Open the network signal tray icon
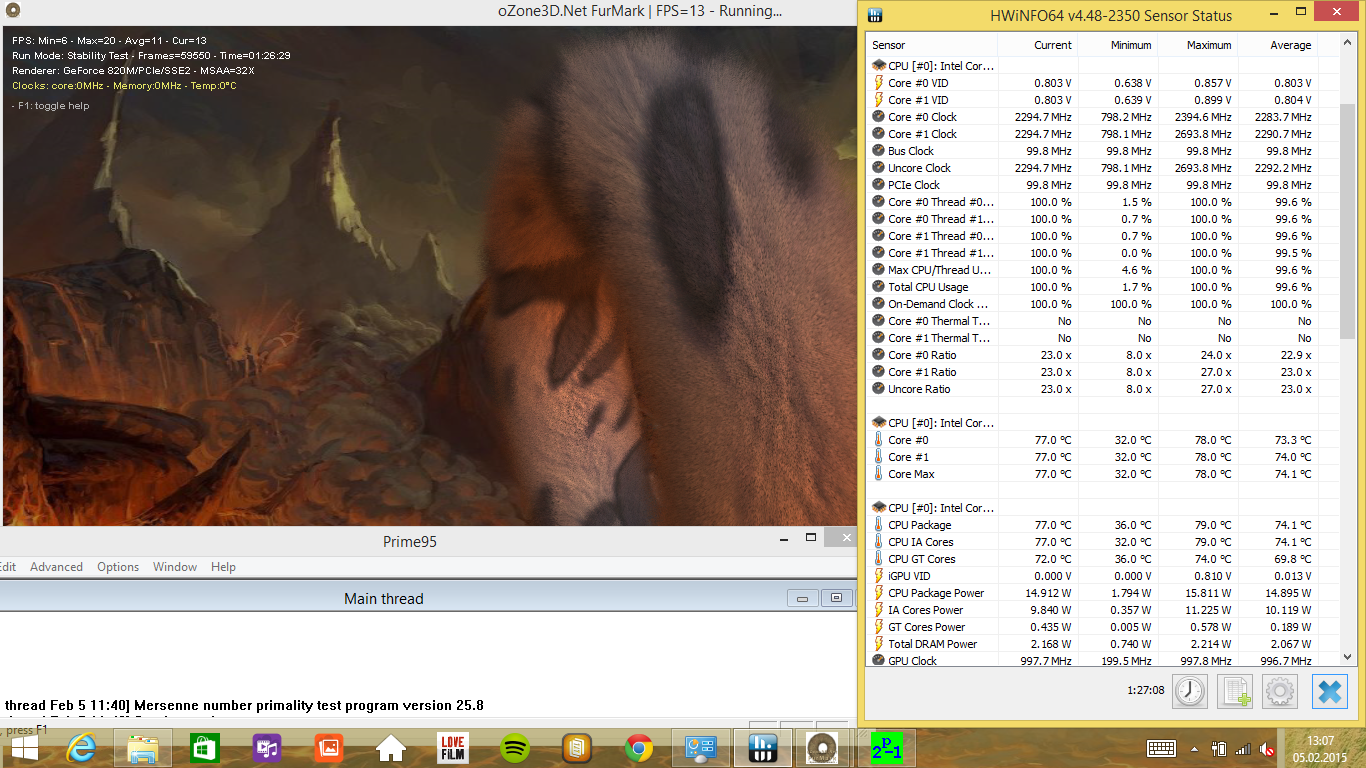The width and height of the screenshot is (1366, 768). 1243,748
